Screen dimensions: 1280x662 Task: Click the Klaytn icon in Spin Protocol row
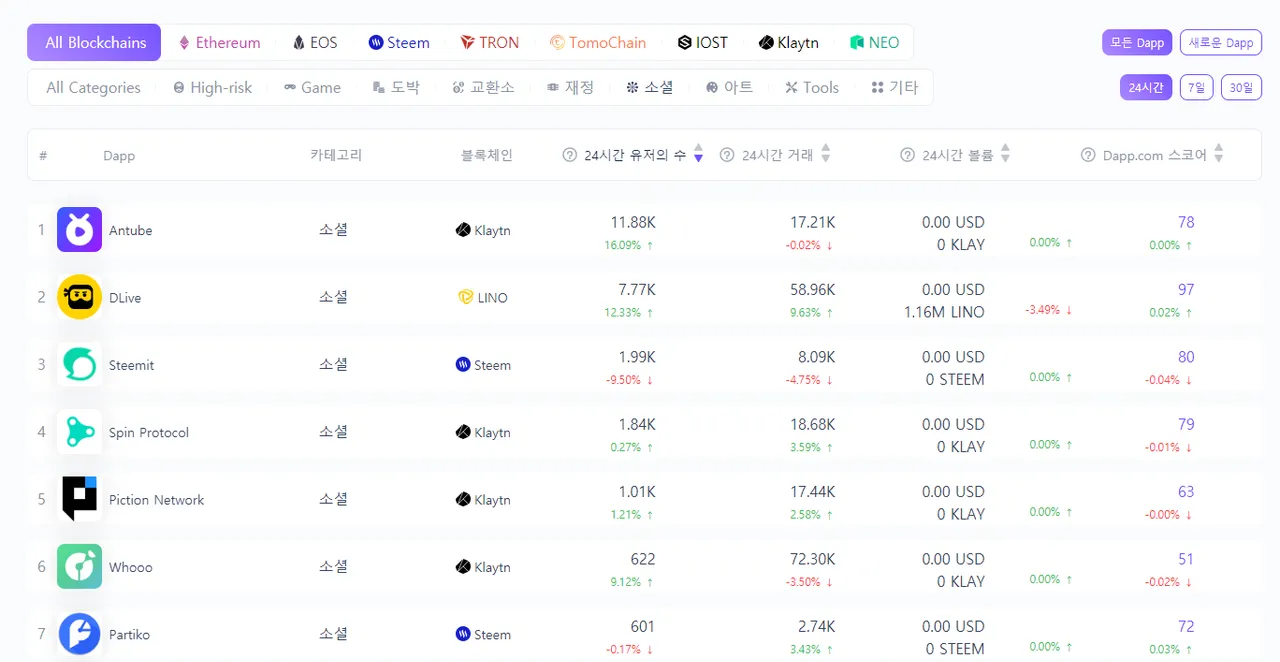tap(463, 432)
